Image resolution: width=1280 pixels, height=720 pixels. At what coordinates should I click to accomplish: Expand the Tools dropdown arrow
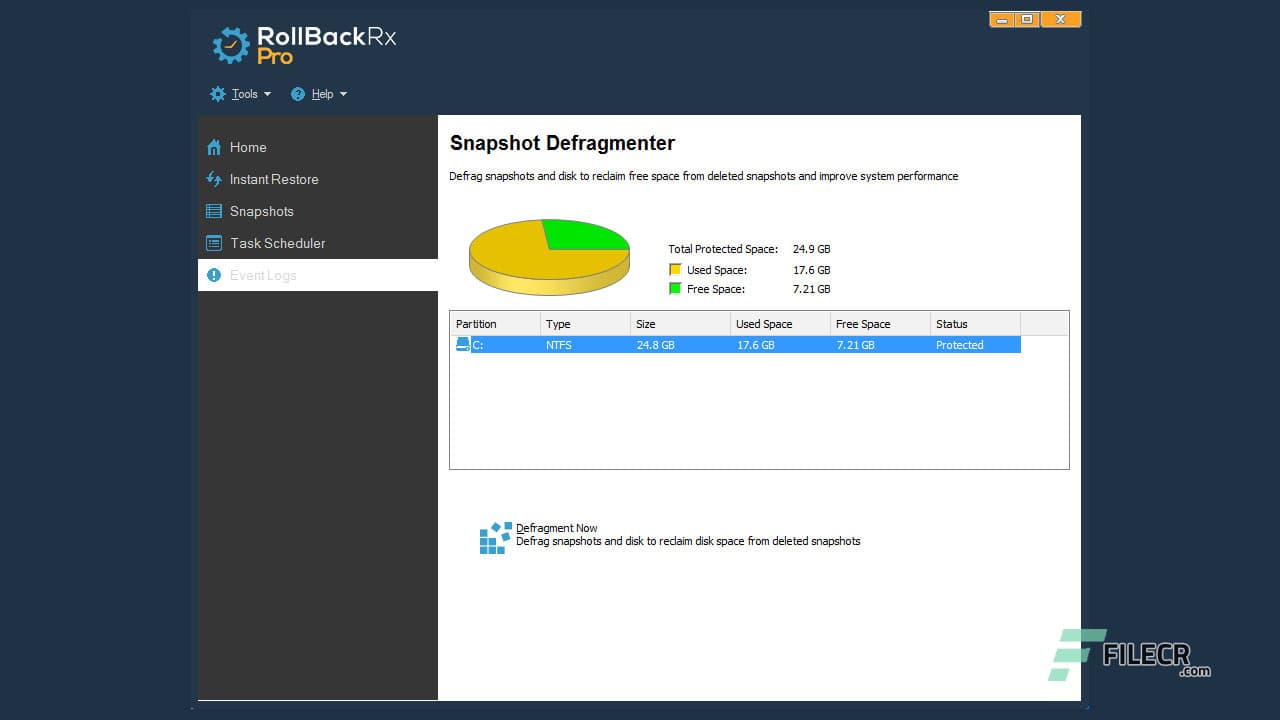[266, 94]
